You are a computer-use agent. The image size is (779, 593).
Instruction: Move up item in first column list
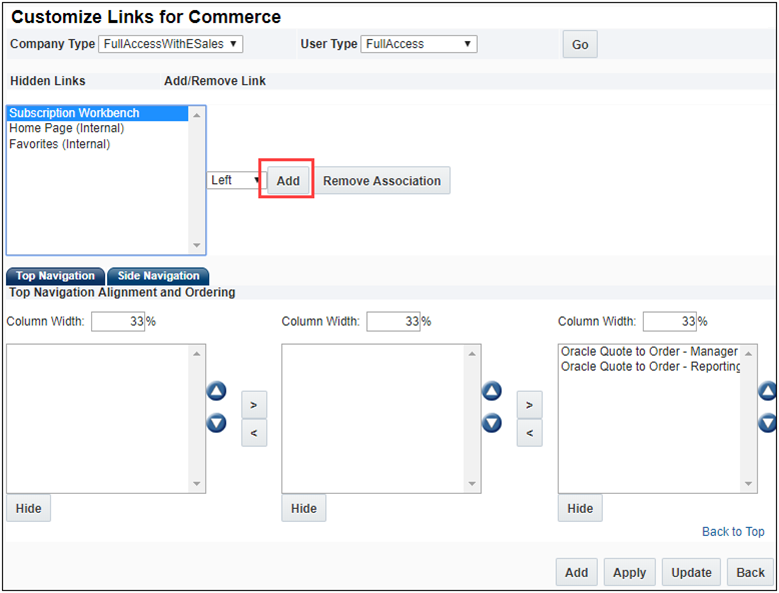click(216, 391)
